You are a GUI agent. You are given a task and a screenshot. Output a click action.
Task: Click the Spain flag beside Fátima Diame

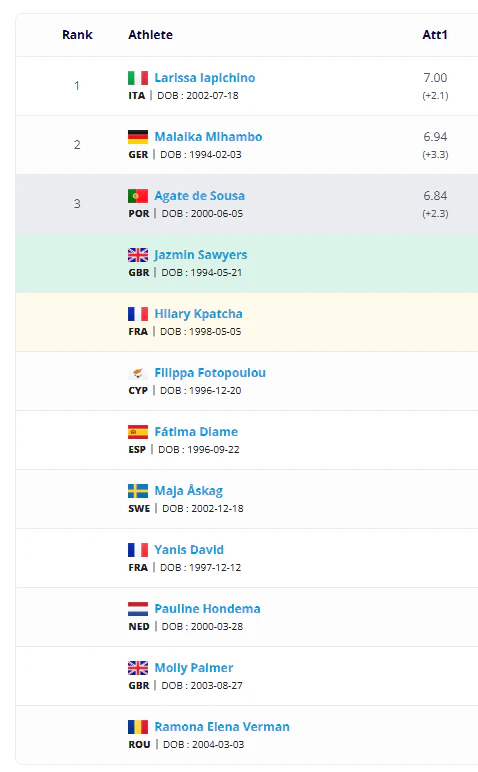(138, 432)
